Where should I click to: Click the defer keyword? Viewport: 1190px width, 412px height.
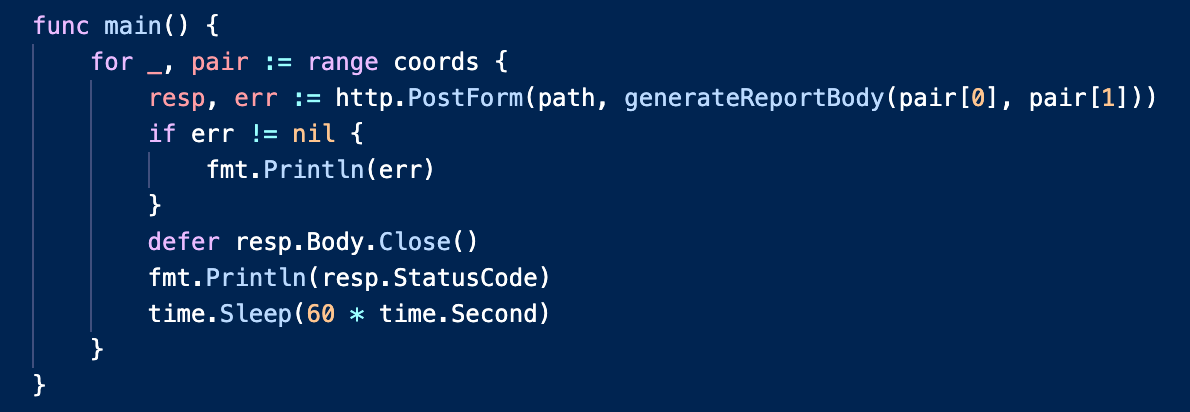(x=183, y=242)
